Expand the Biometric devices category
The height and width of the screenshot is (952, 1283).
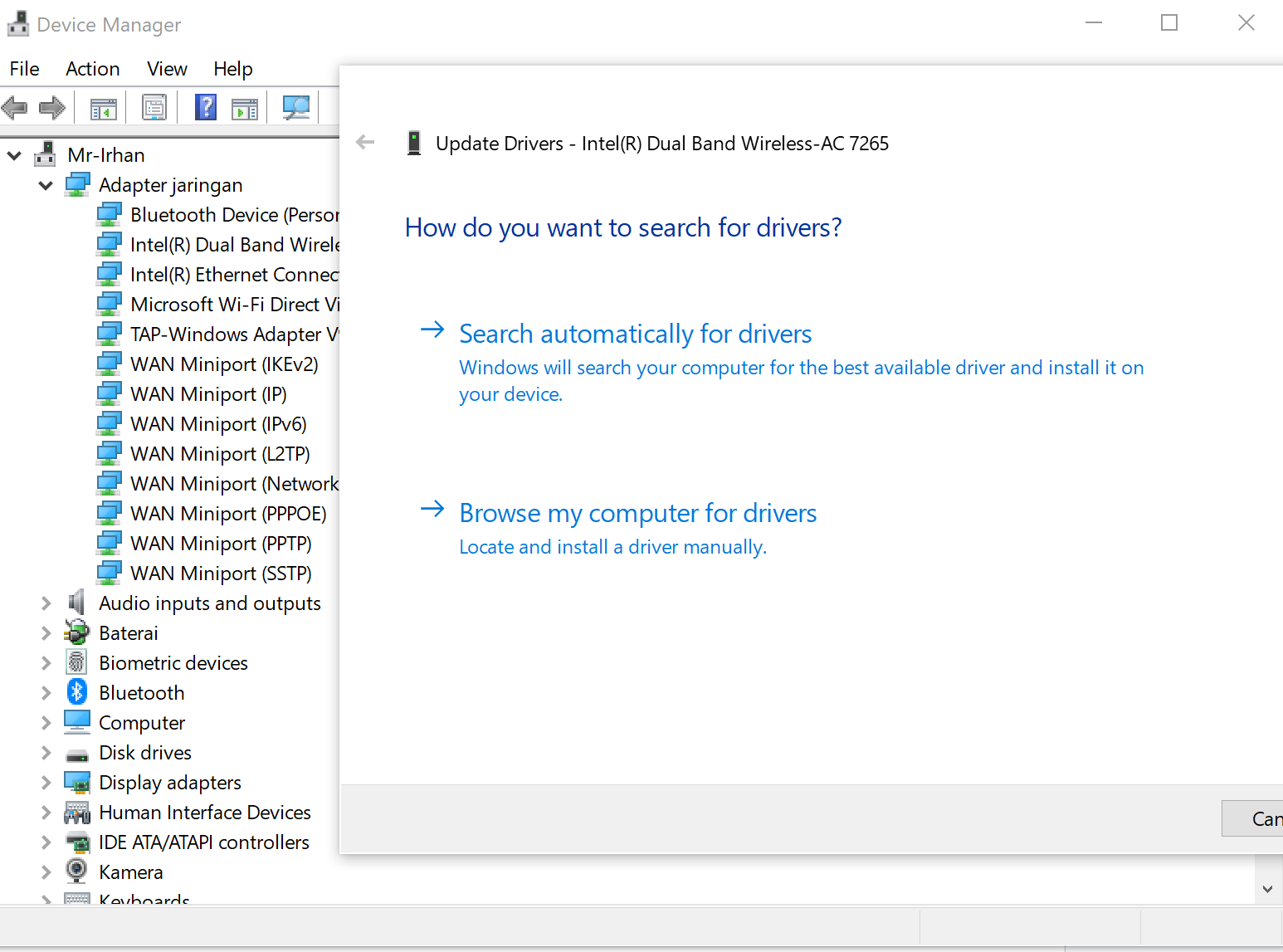(x=46, y=663)
